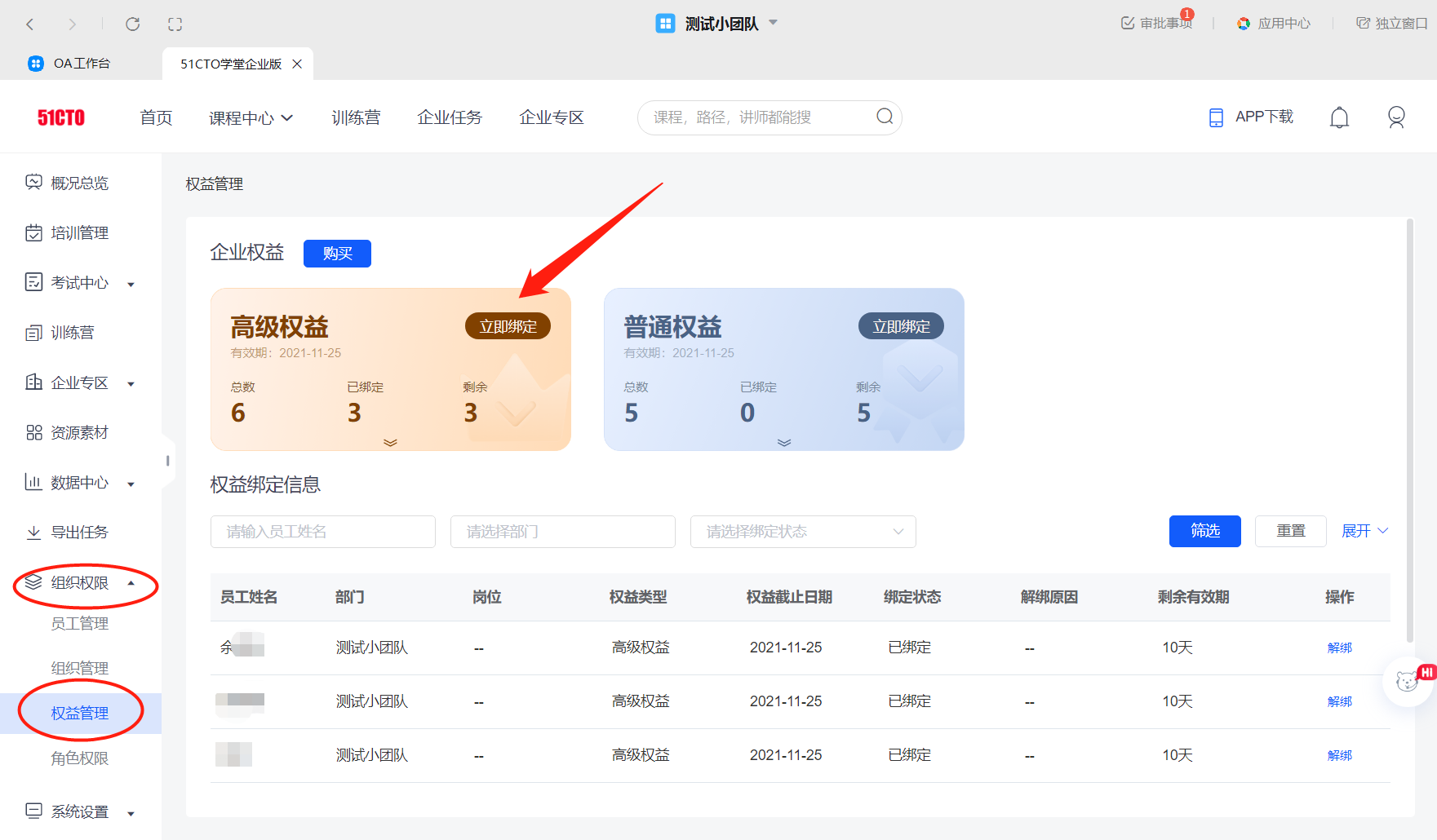Click the 重置 reset button
Image resolution: width=1437 pixels, height=840 pixels.
click(1291, 531)
